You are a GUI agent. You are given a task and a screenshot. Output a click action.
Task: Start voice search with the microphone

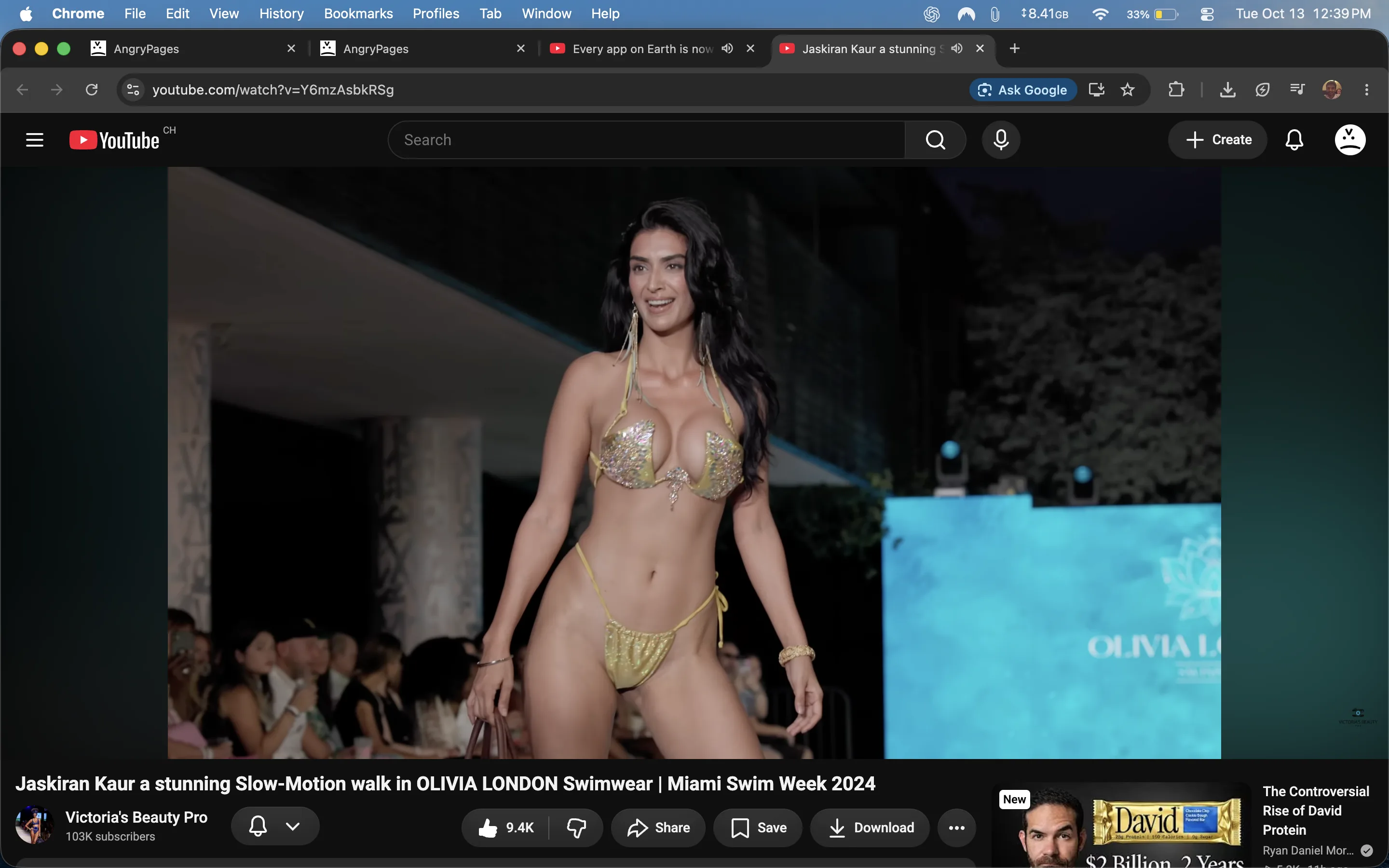pyautogui.click(x=1000, y=139)
